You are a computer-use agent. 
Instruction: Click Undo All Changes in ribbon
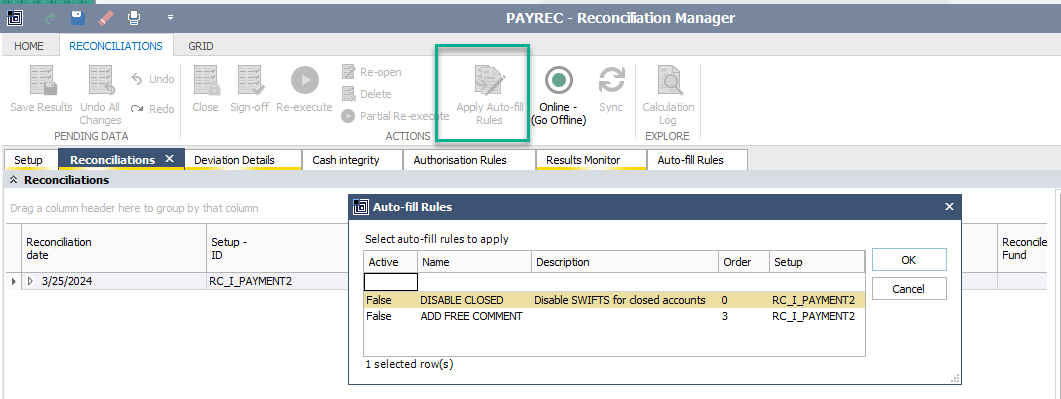[100, 95]
